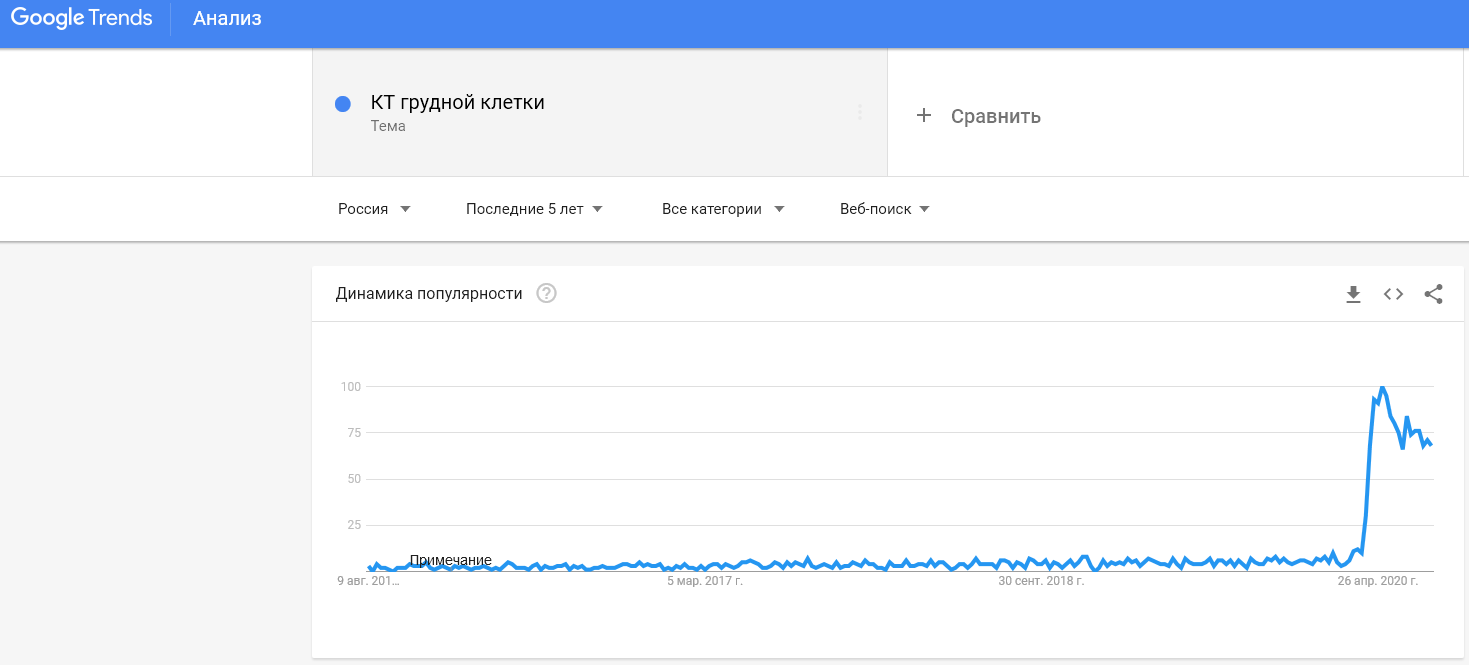Share the popularity chart
The width and height of the screenshot is (1469, 665).
click(x=1433, y=294)
